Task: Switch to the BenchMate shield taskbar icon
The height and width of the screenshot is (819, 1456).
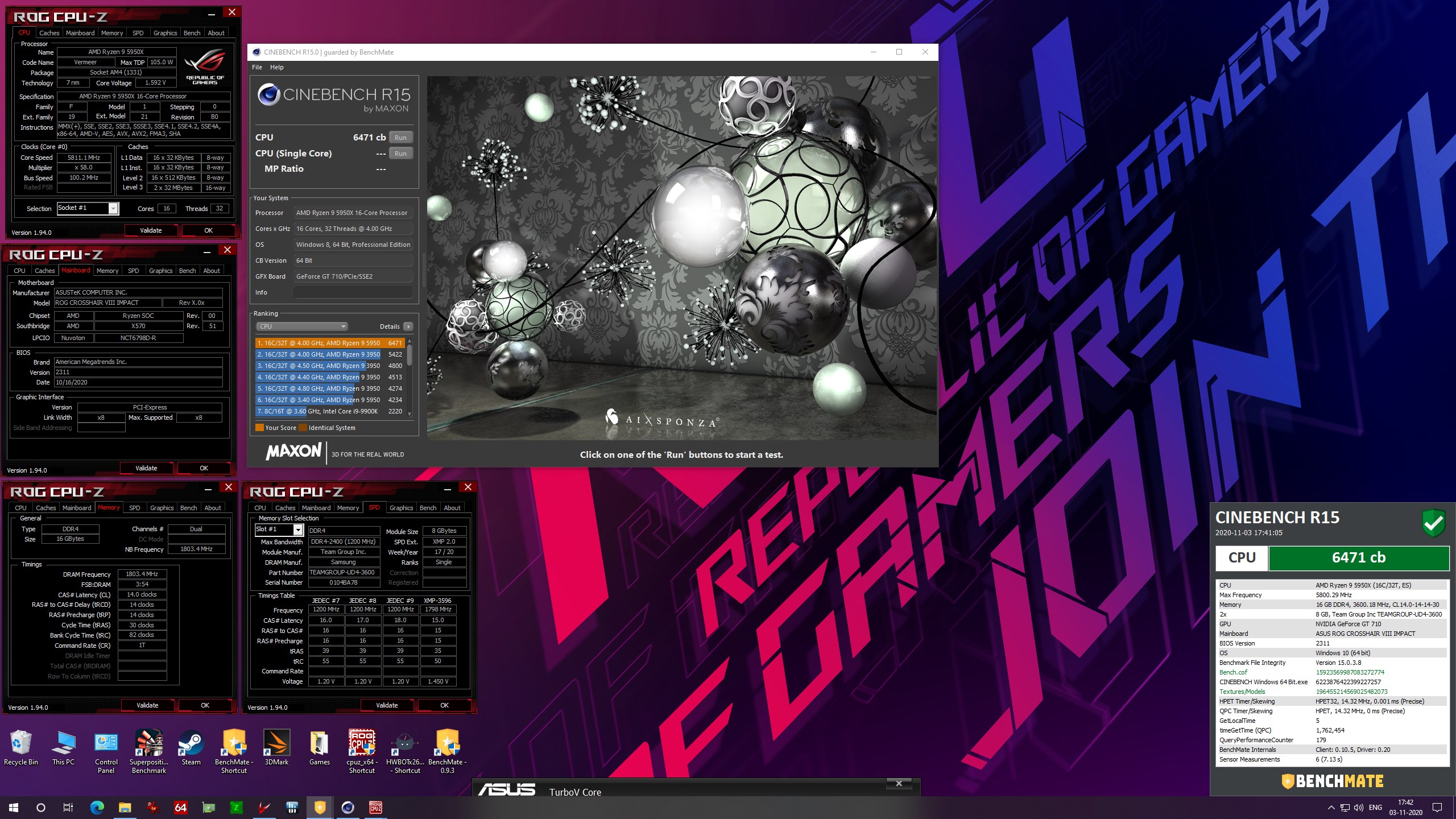Action: click(320, 807)
